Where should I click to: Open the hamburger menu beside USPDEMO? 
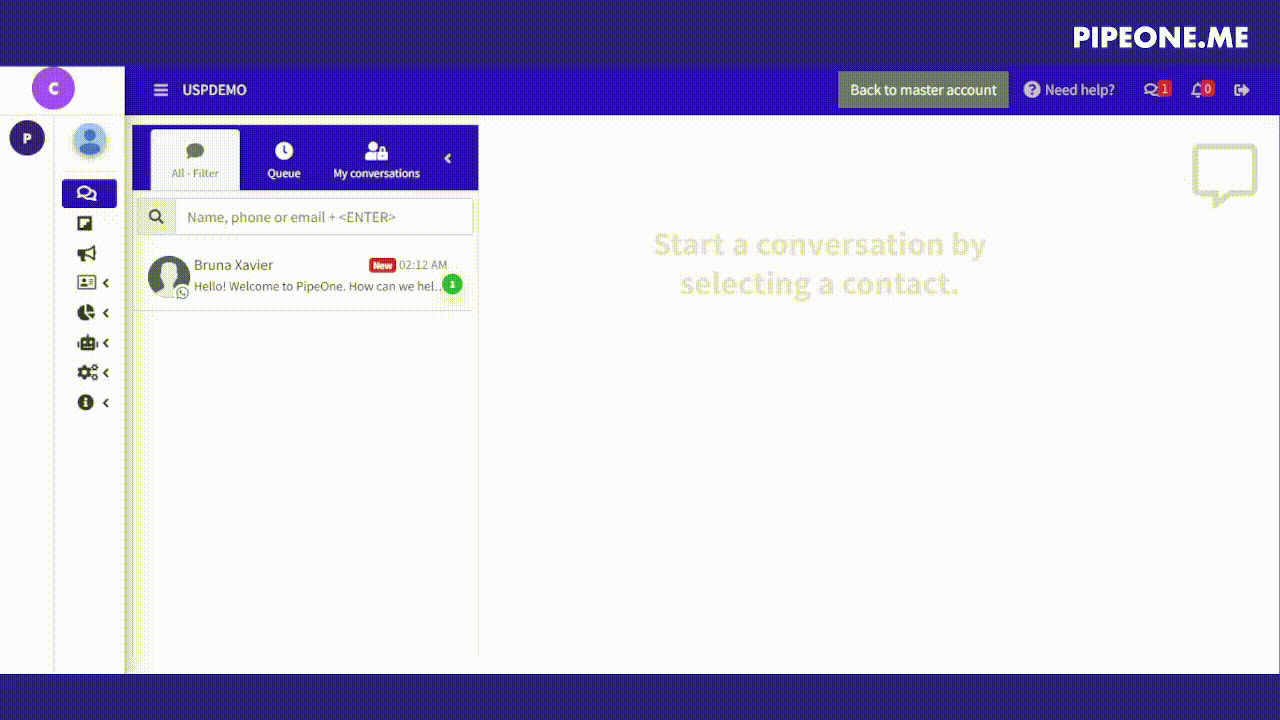tap(160, 90)
